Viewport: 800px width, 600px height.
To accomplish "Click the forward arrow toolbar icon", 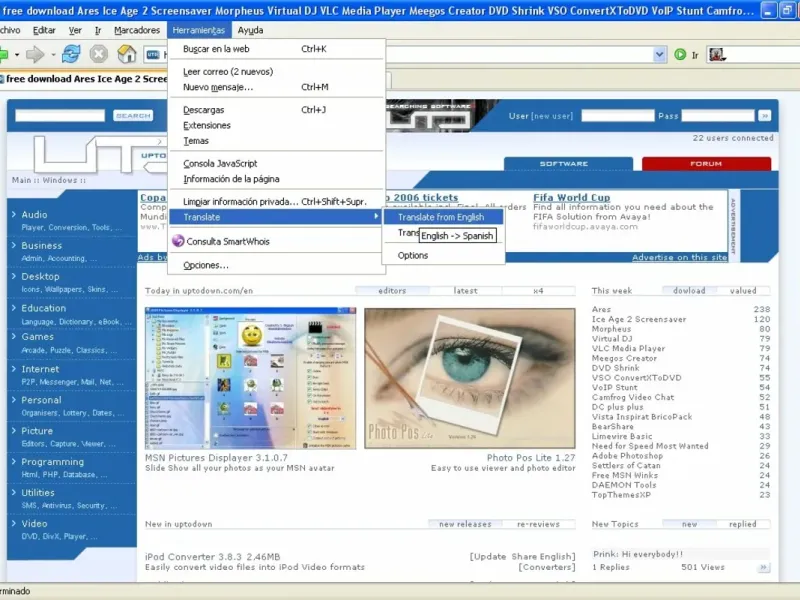I will (35, 54).
